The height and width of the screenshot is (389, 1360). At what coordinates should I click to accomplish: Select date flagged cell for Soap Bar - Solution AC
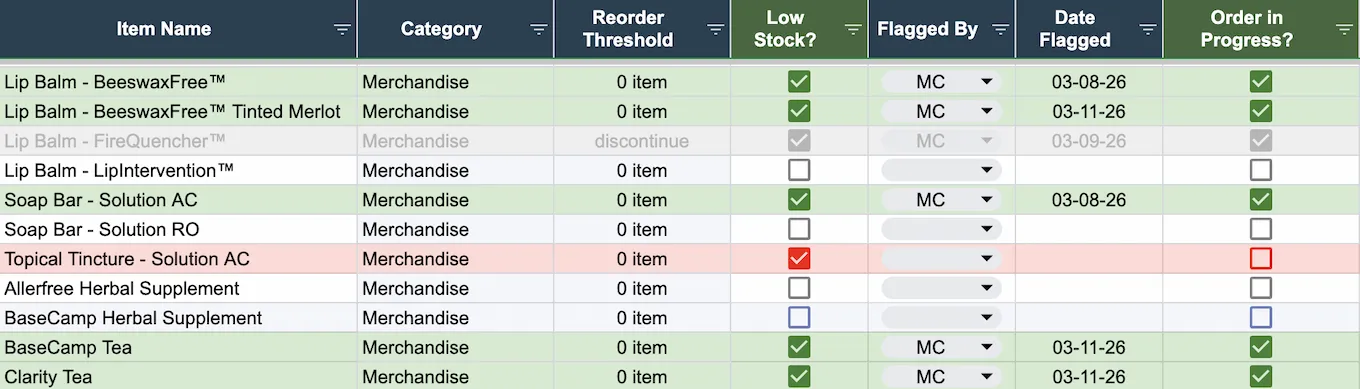pos(1089,200)
